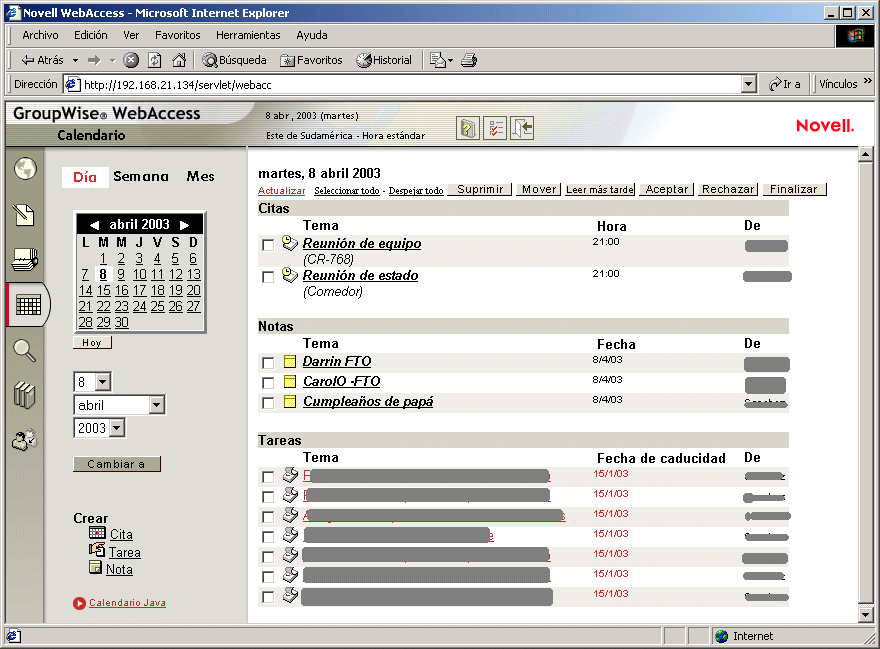Expand the abril month dropdown

(x=157, y=405)
